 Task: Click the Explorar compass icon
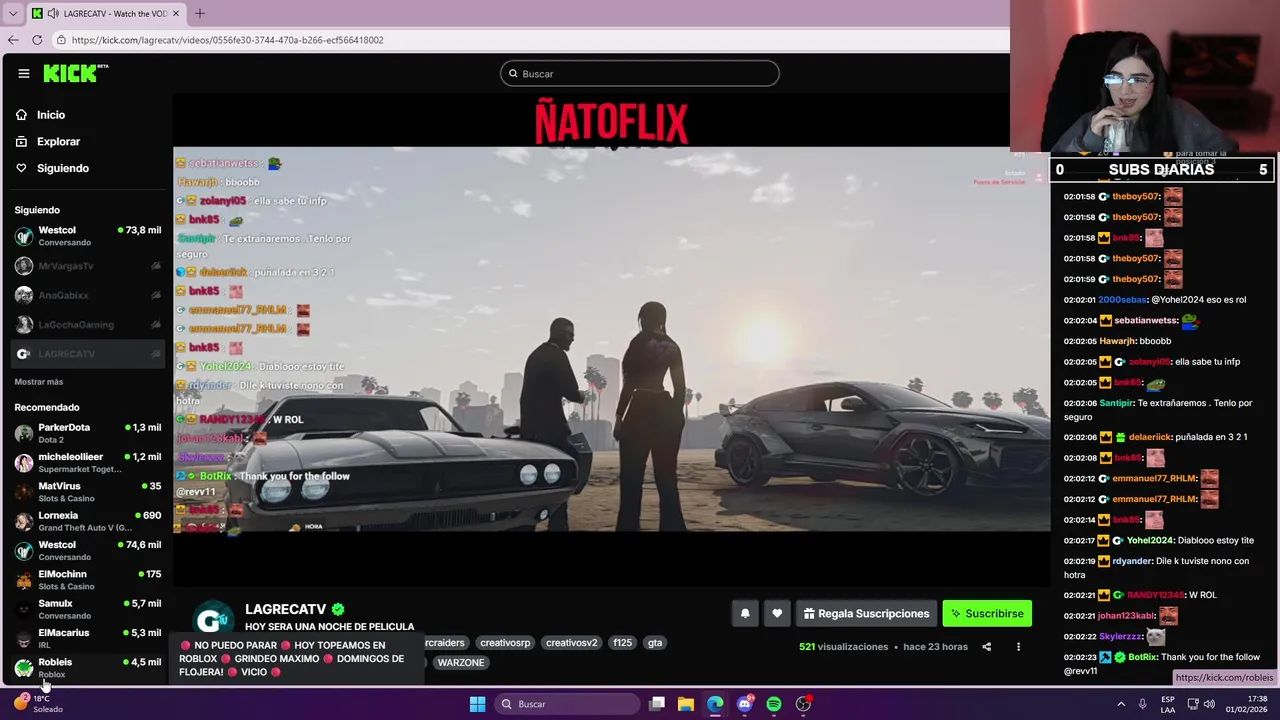(x=21, y=142)
